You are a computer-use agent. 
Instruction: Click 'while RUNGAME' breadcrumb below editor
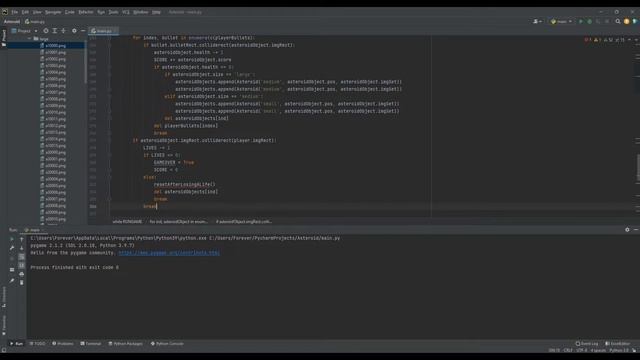coord(127,222)
